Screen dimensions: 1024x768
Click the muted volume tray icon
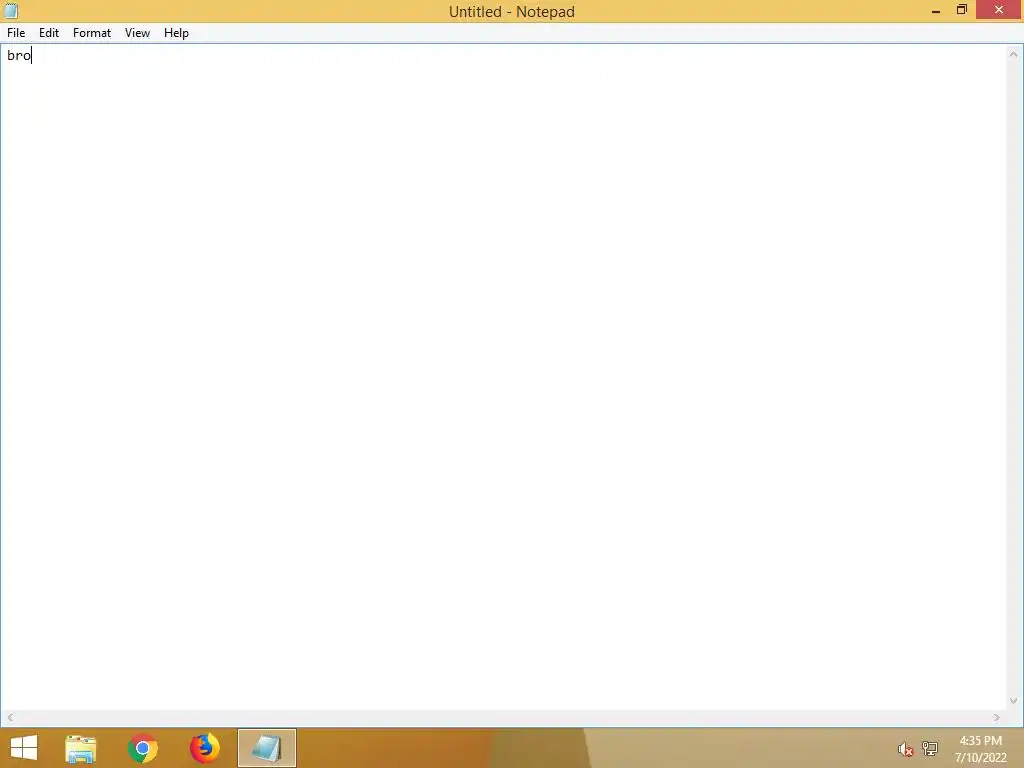coord(904,749)
